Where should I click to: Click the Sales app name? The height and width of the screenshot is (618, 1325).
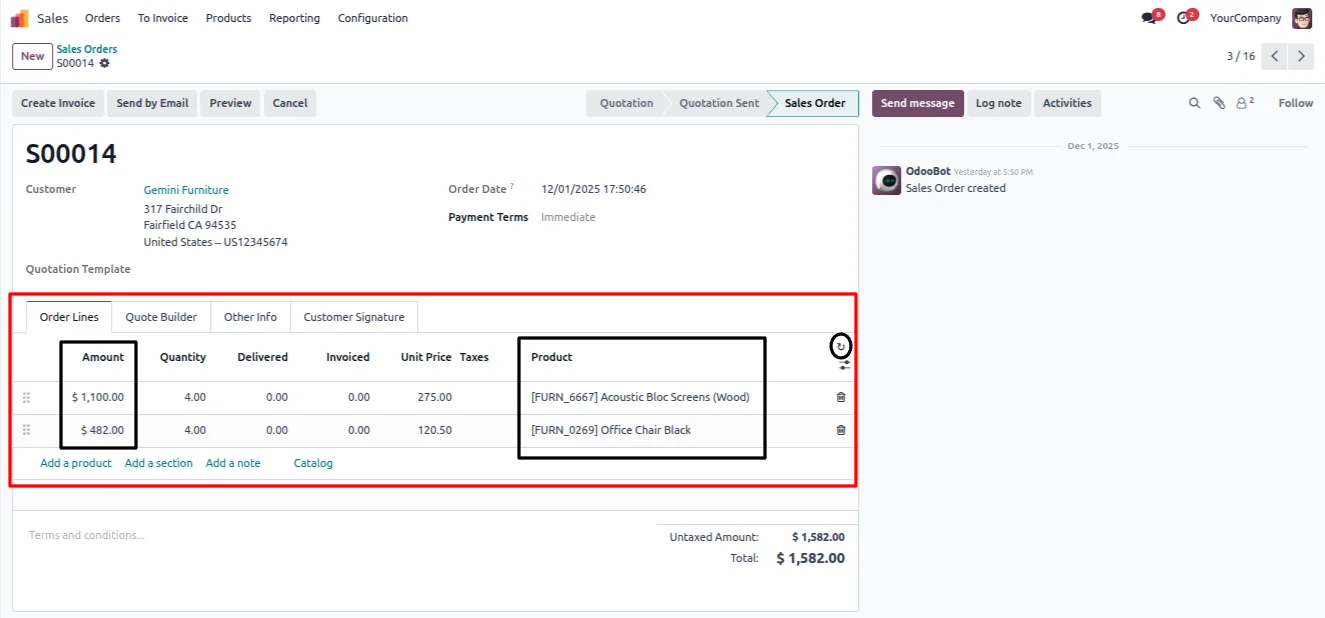[53, 18]
